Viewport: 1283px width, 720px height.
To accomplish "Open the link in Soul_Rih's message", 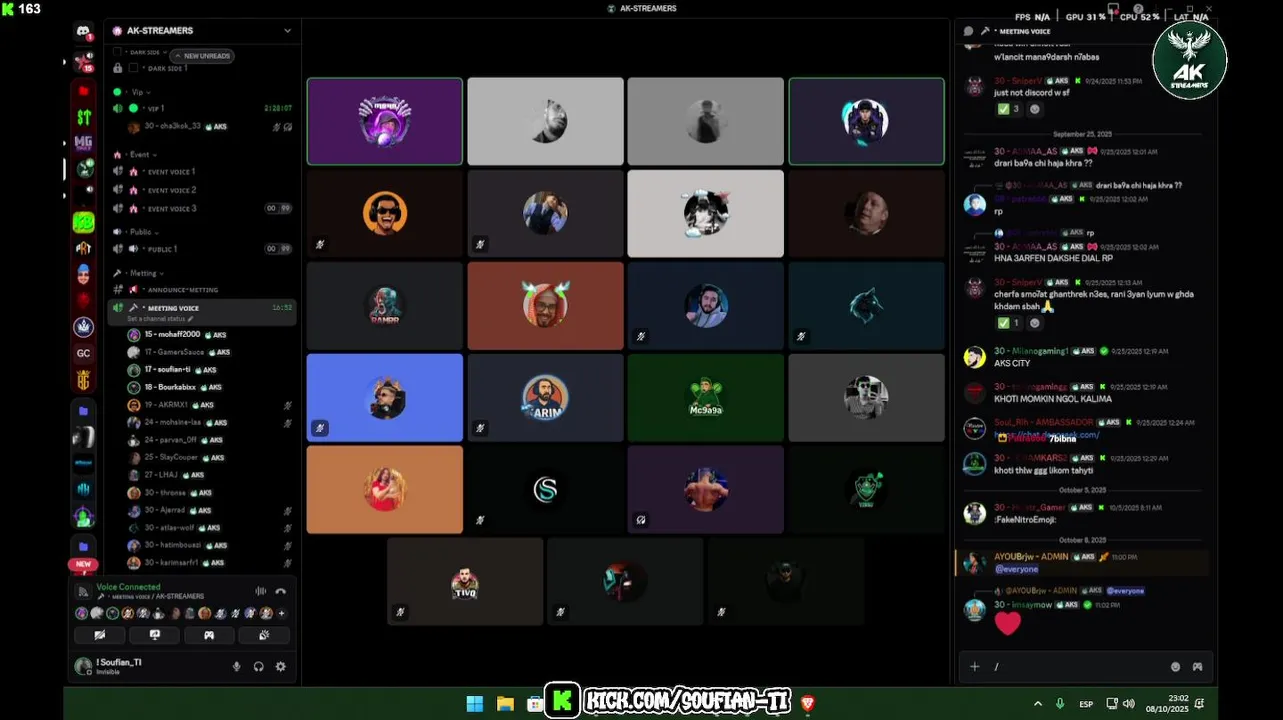I will click(1048, 435).
